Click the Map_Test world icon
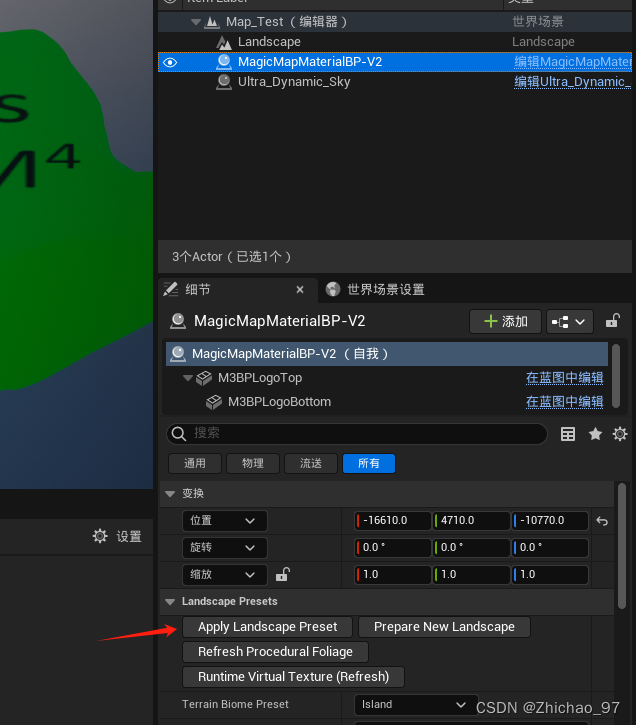 click(212, 22)
